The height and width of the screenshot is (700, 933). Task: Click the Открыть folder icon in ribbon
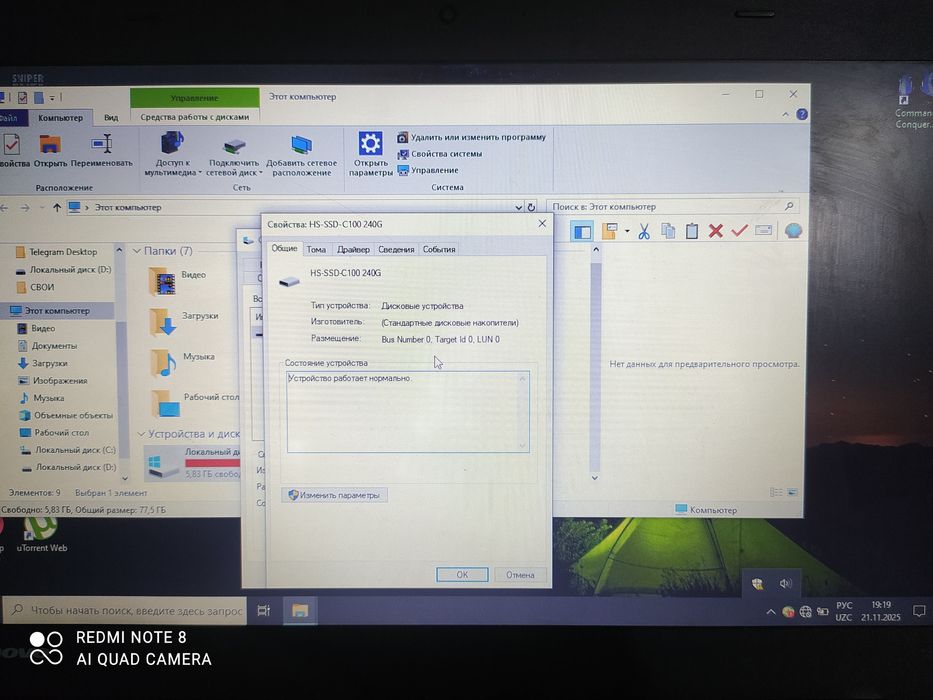pyautogui.click(x=50, y=145)
